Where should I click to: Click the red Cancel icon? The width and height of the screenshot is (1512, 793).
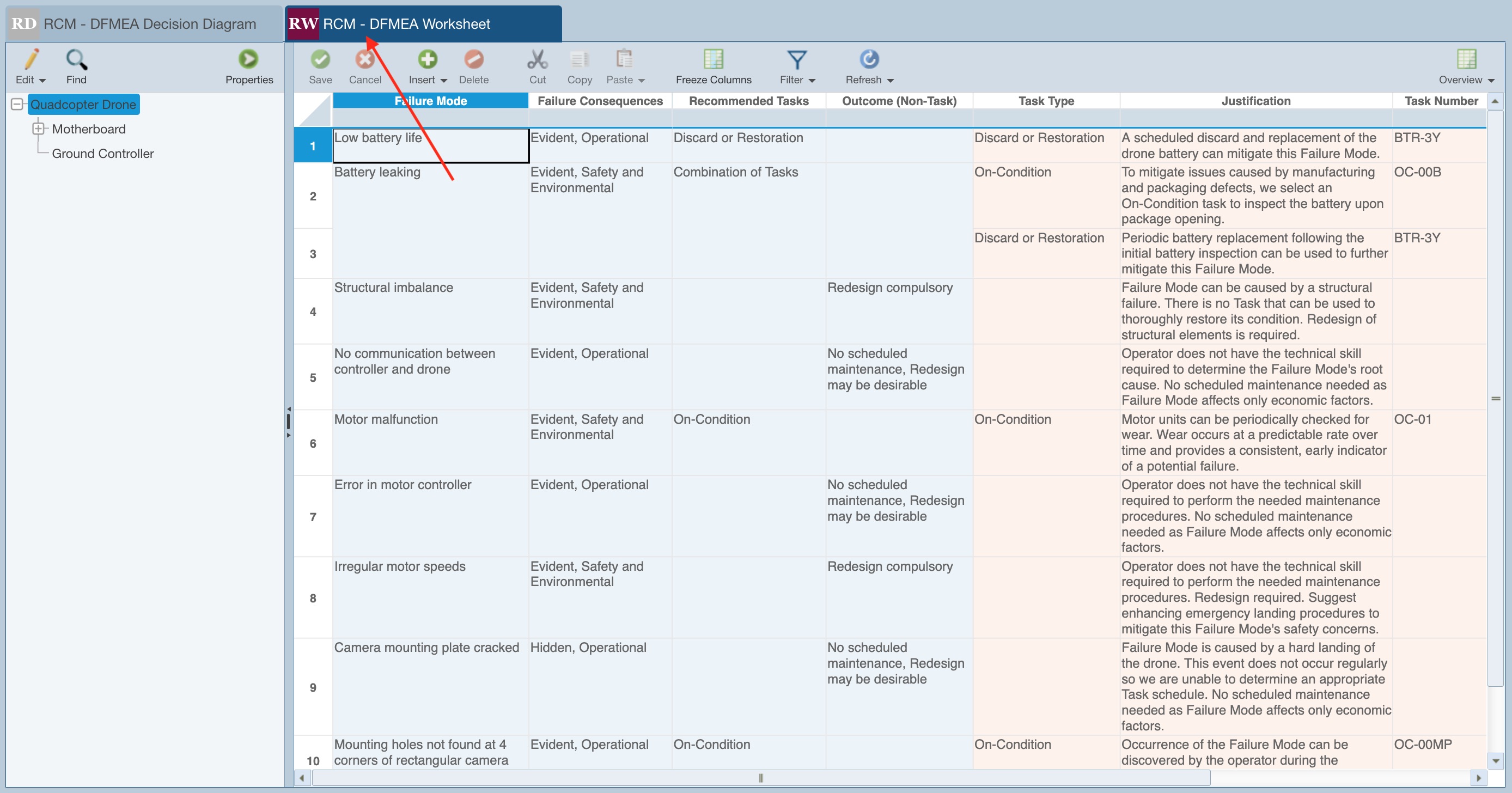point(364,59)
